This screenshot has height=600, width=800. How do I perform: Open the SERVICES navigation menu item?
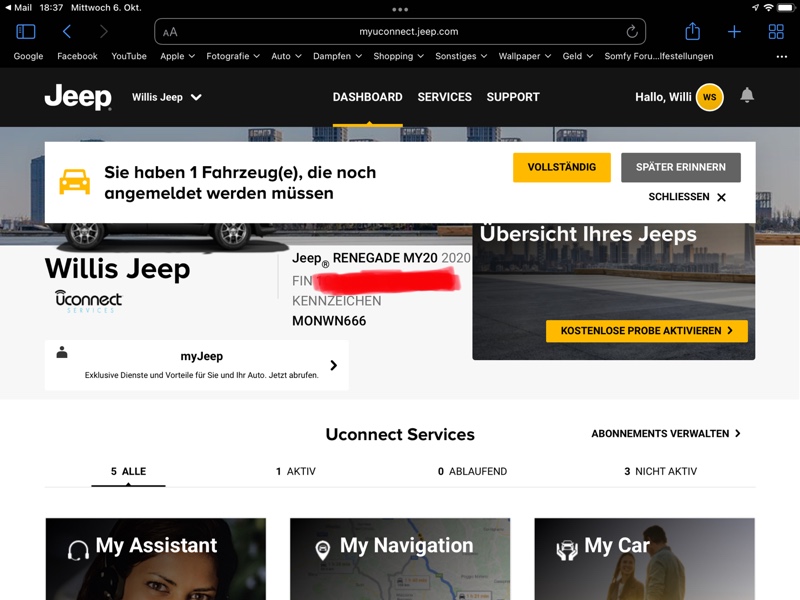[x=444, y=97]
